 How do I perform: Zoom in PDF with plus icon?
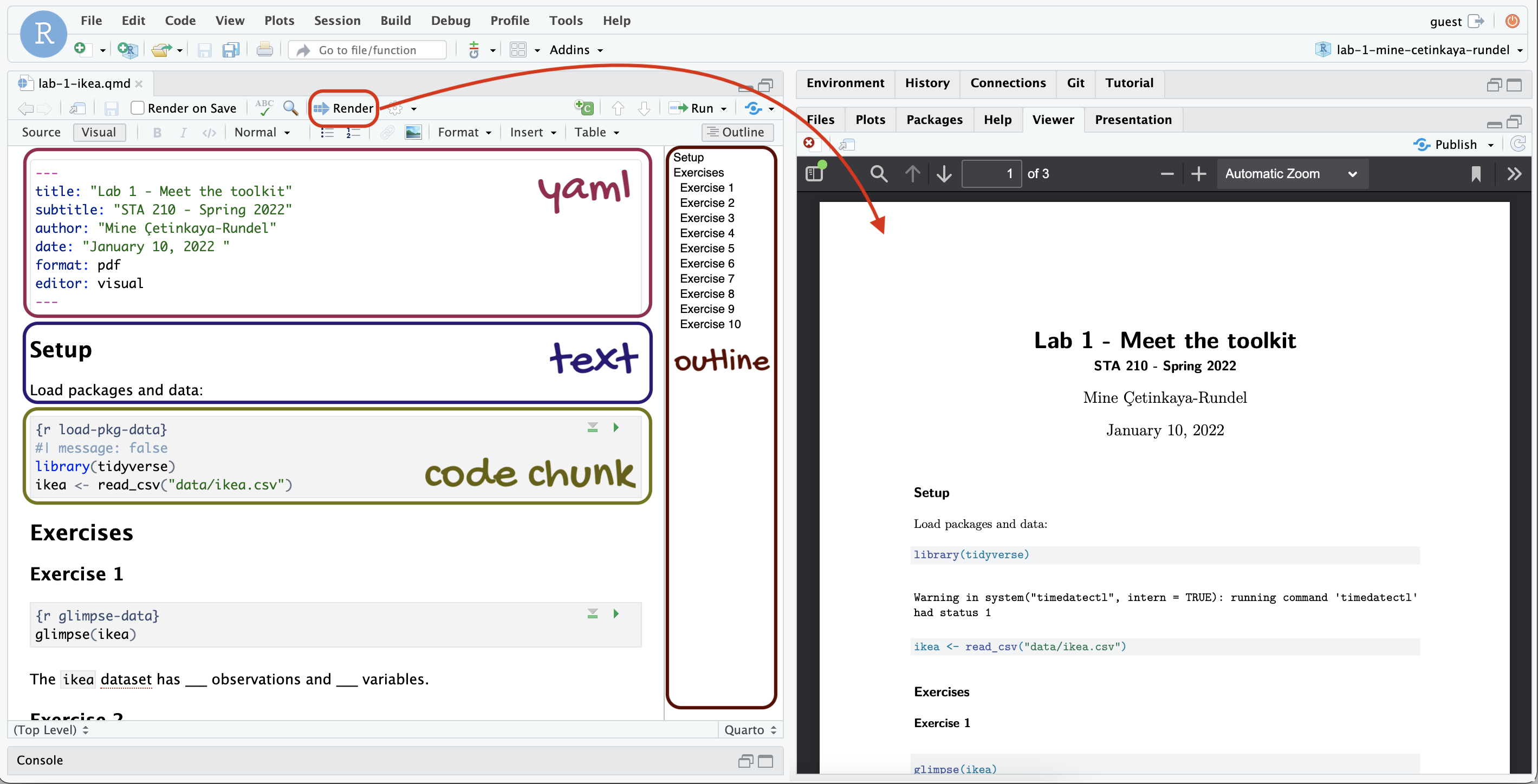tap(1198, 174)
